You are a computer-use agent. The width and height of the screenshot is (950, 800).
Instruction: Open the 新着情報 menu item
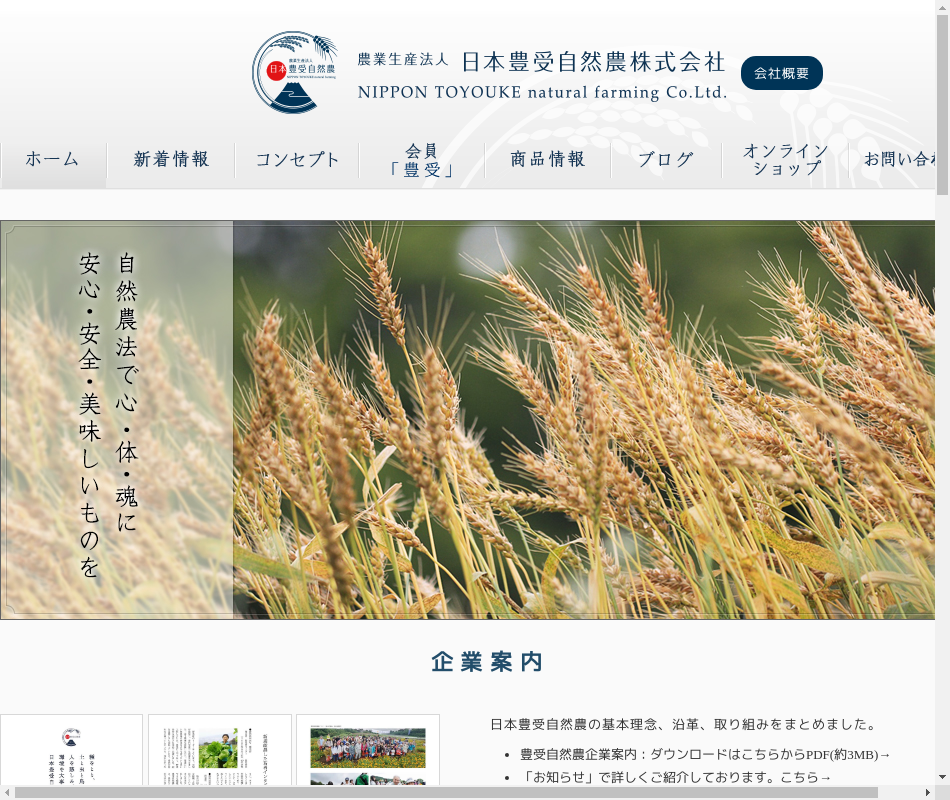coord(171,160)
